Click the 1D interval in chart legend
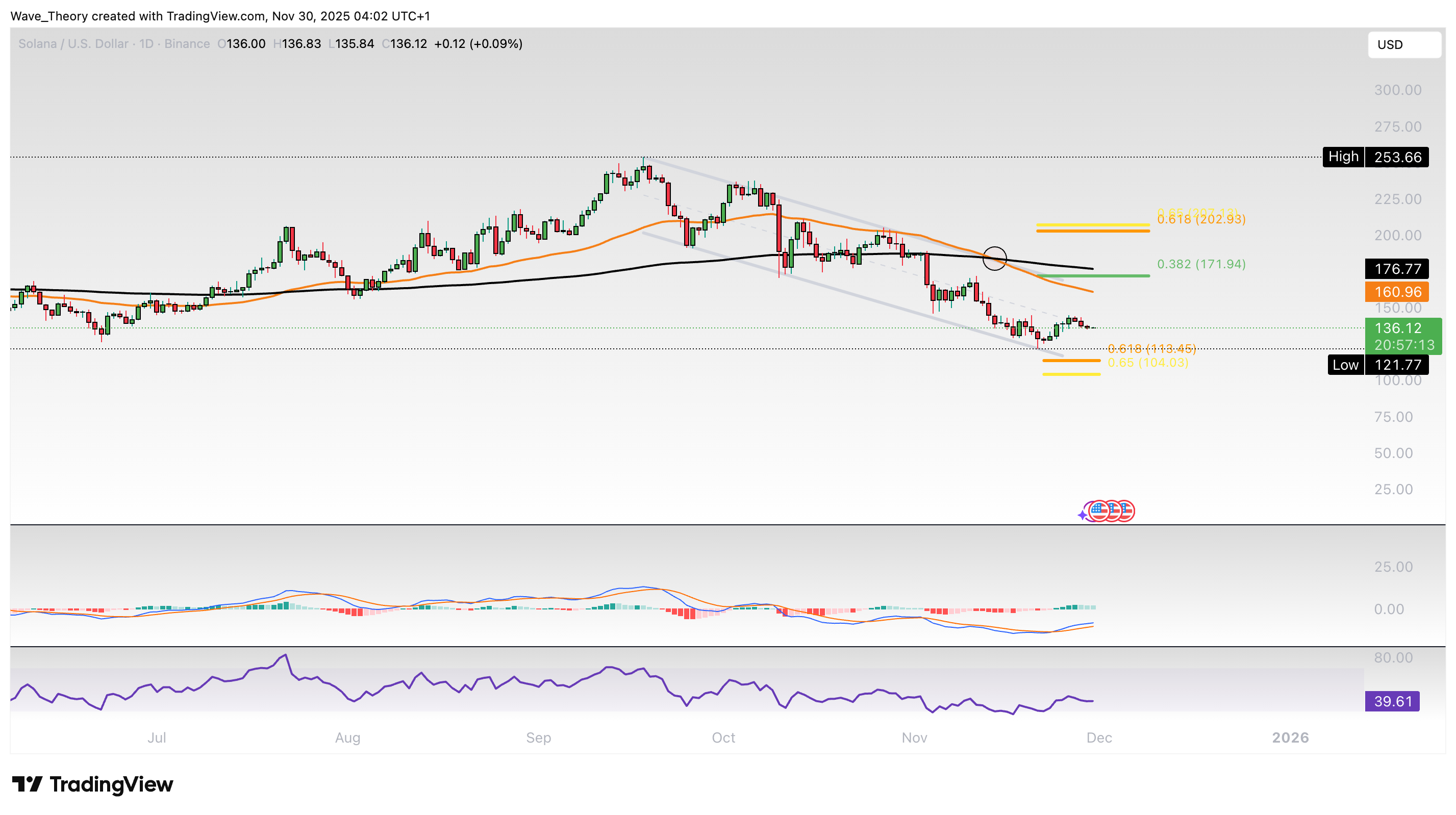This screenshot has width=1456, height=815. pos(146,43)
